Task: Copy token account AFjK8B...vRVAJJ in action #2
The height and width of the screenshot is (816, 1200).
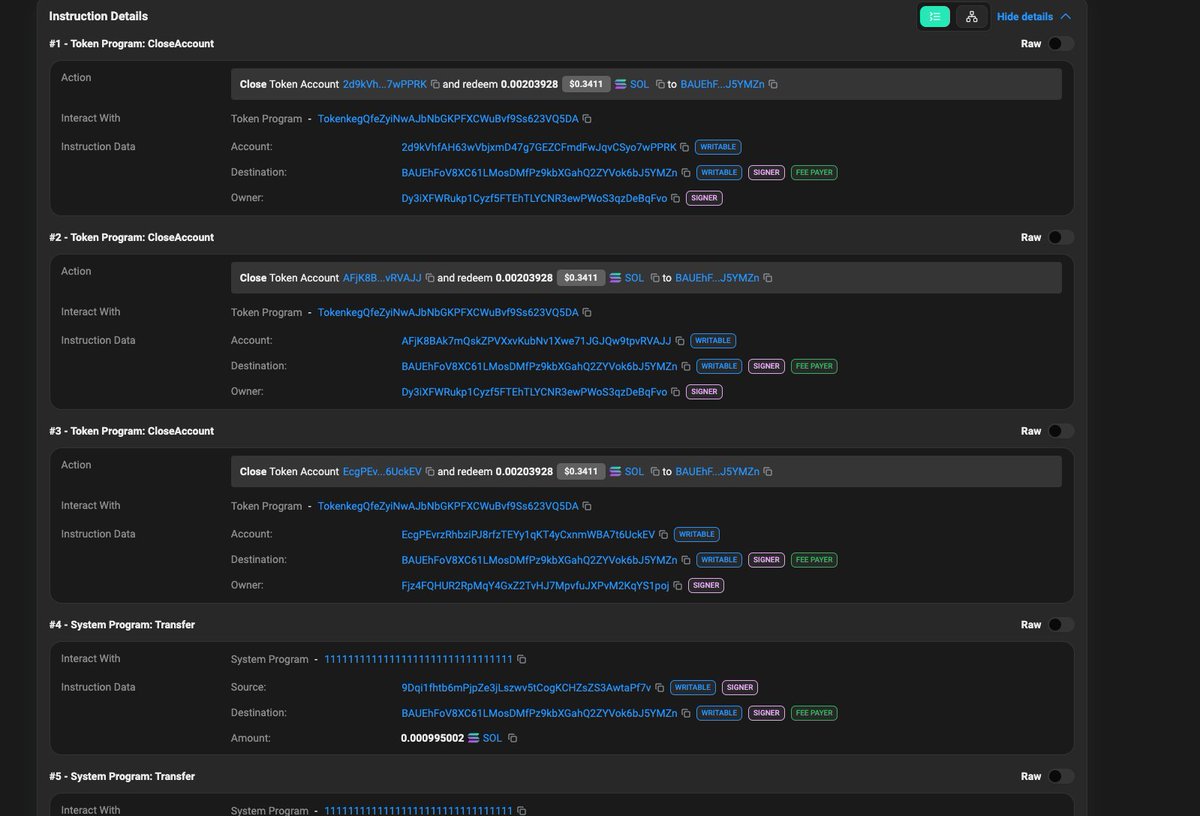Action: tap(430, 278)
